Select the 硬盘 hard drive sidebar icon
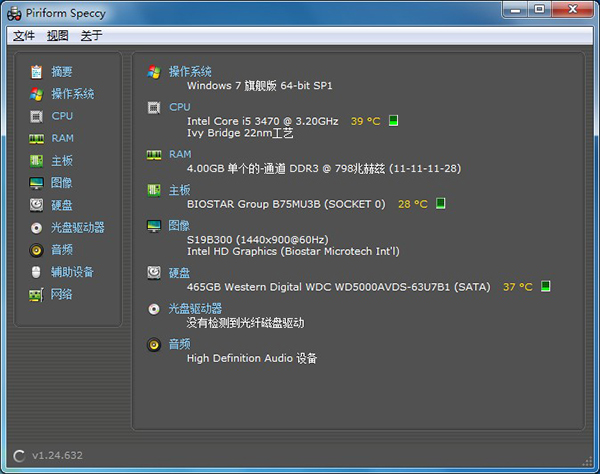This screenshot has width=600, height=474. [36, 205]
